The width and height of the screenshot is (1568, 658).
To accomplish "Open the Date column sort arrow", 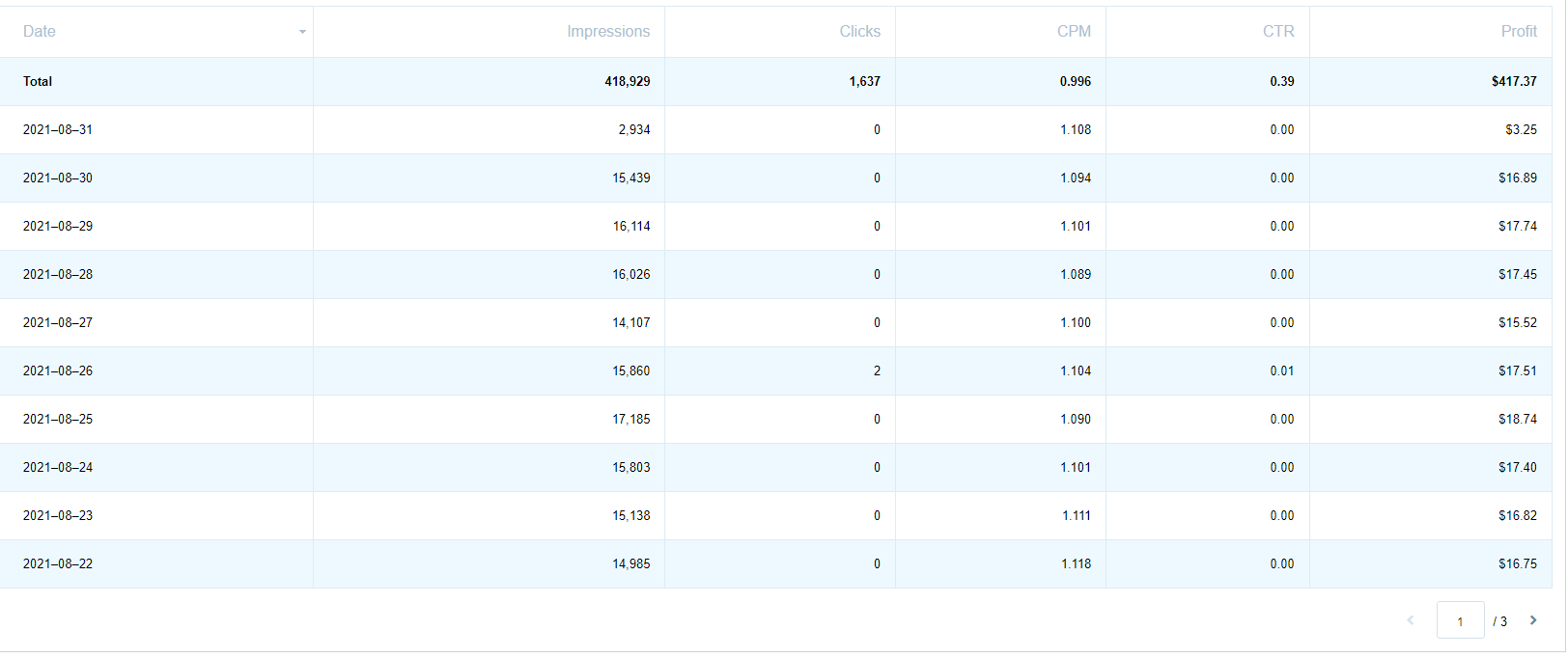I will click(x=302, y=32).
